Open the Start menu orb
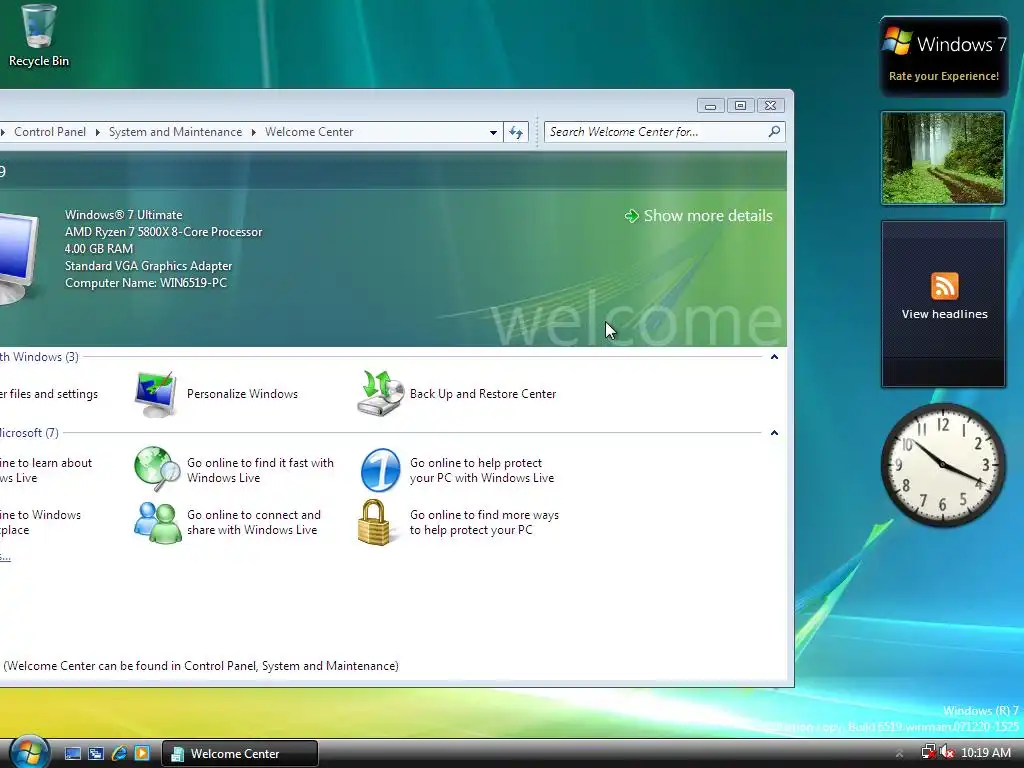The width and height of the screenshot is (1024, 768). click(x=28, y=752)
